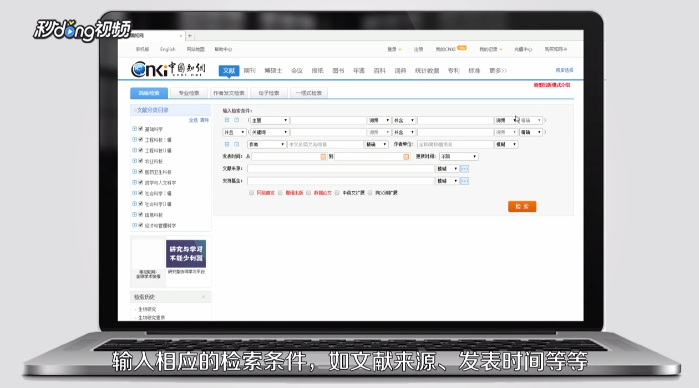The image size is (699, 388).
Task: Open the 更新时间 不限 dropdown
Action: click(459, 157)
